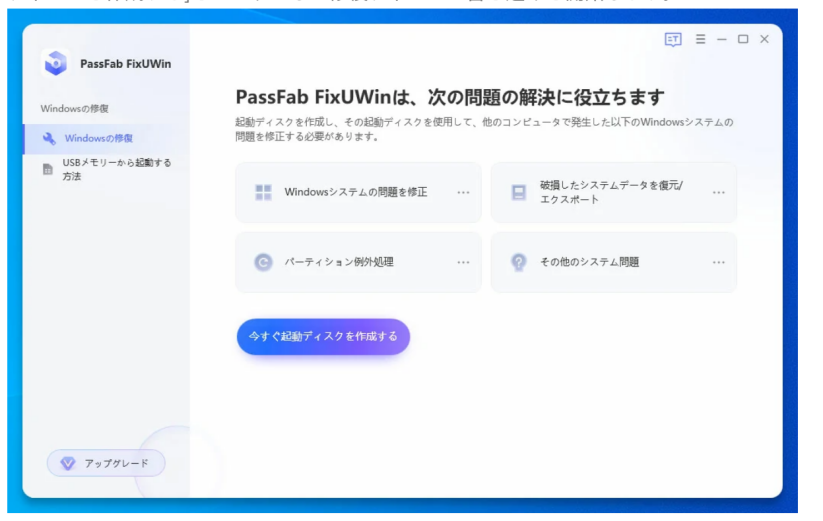
Task: Expand the ellipsis on パーティション例外処理
Action: click(463, 262)
